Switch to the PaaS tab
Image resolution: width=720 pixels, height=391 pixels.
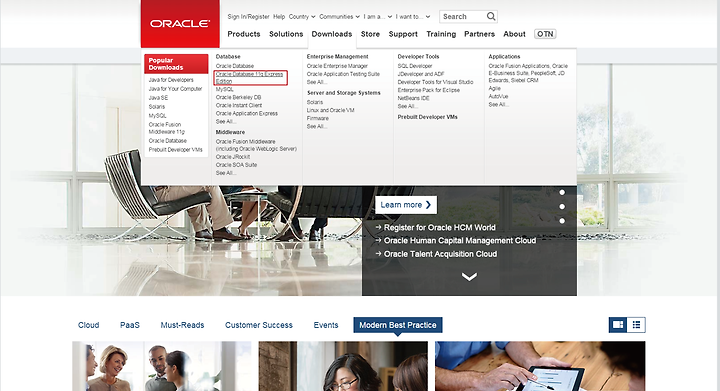pyautogui.click(x=130, y=325)
